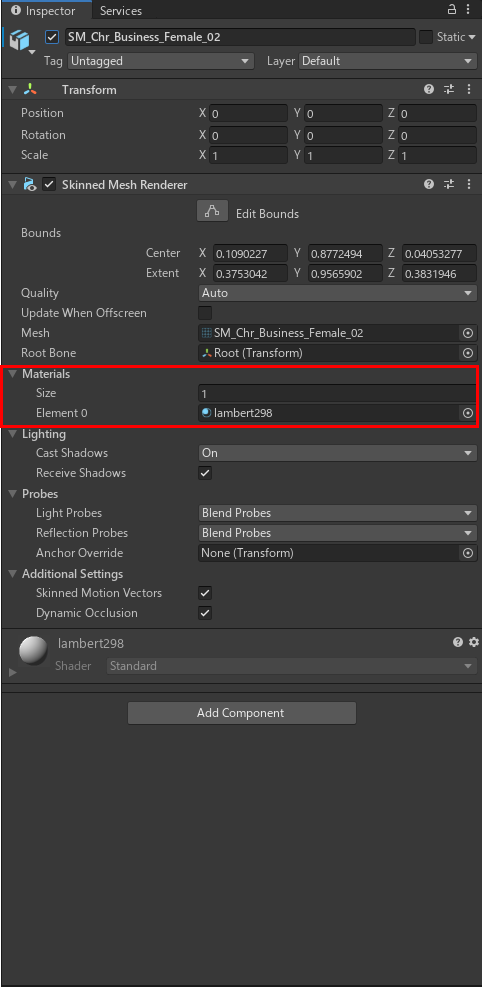Open the Layer dropdown showing Default

click(388, 61)
